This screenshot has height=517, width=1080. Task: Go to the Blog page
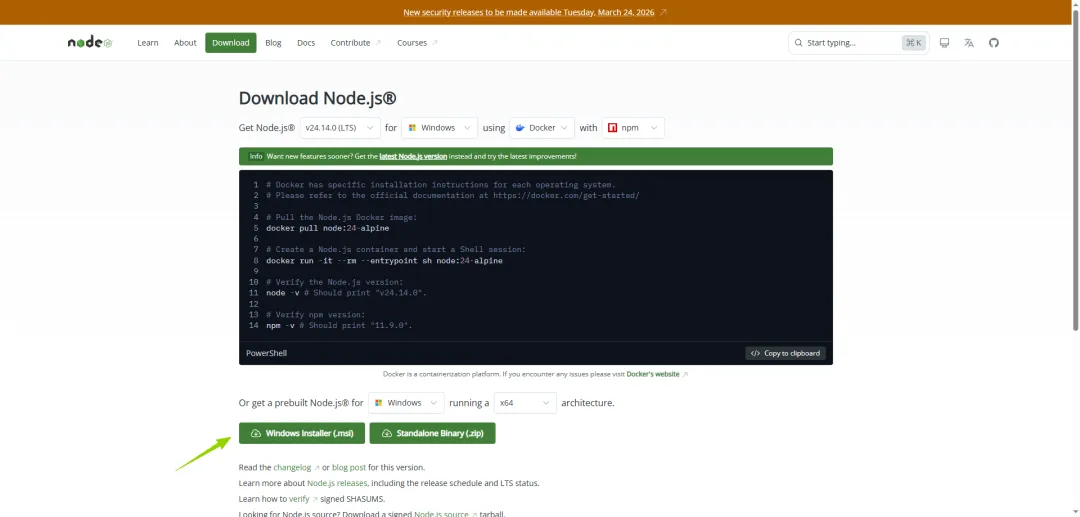tap(273, 43)
